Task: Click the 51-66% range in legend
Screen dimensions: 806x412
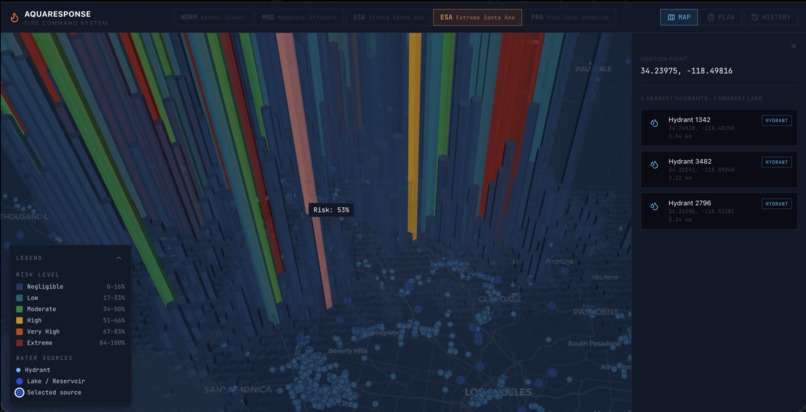Action: point(114,321)
